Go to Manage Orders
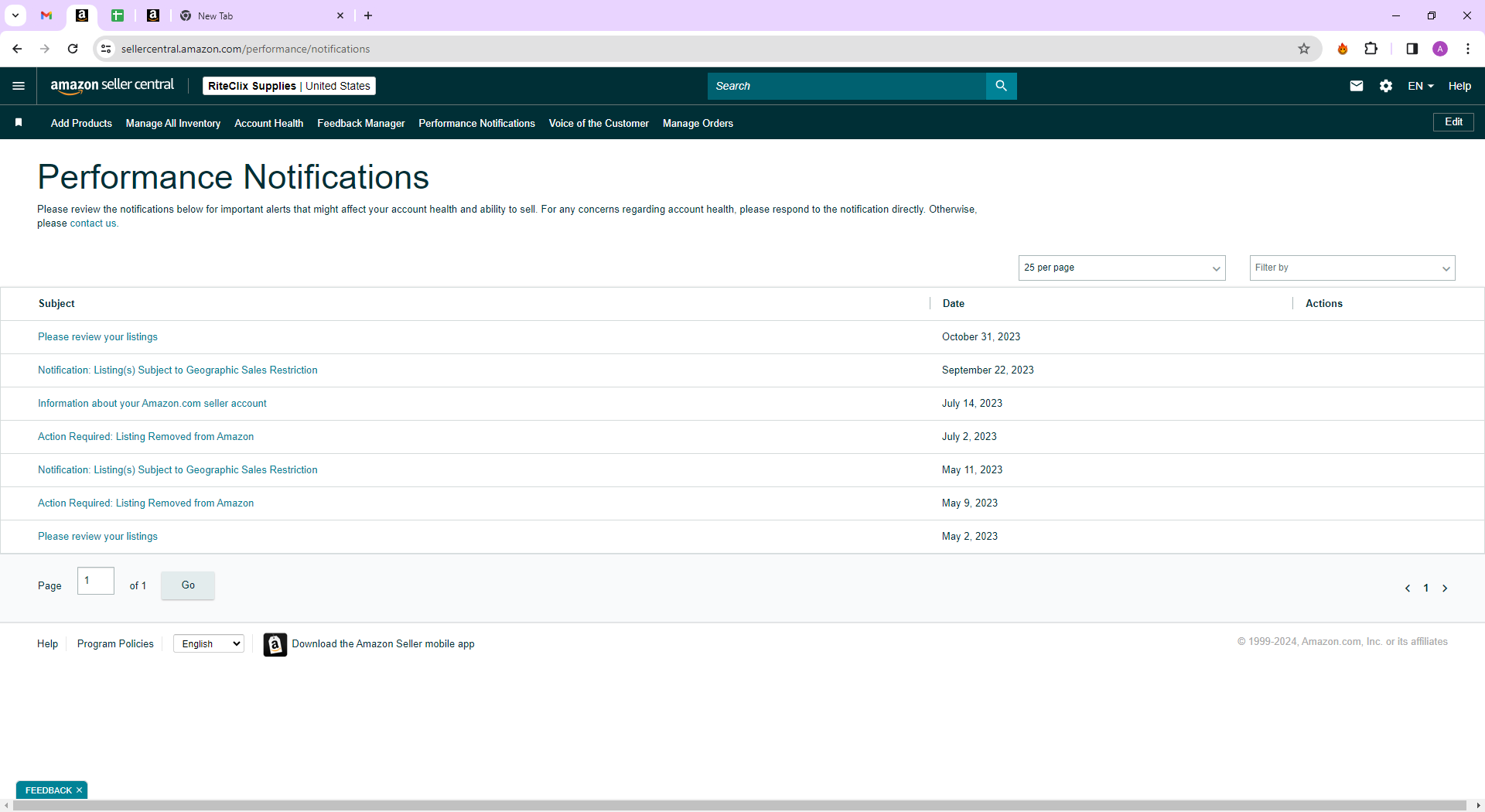Viewport: 1485px width, 812px height. 698,123
